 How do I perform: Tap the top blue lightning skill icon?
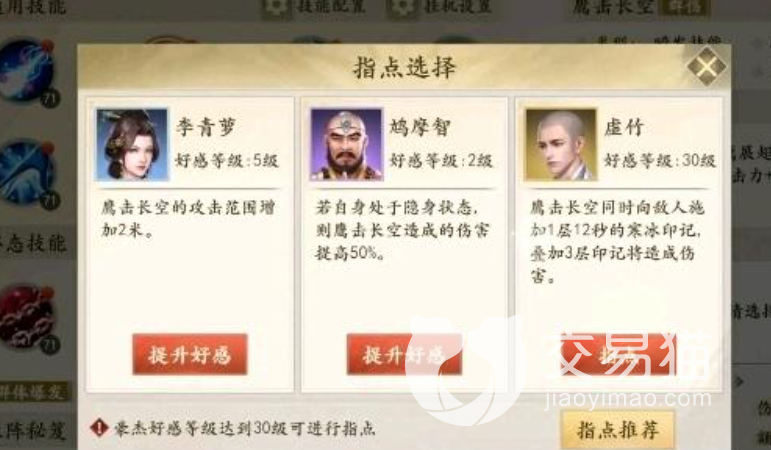27,71
